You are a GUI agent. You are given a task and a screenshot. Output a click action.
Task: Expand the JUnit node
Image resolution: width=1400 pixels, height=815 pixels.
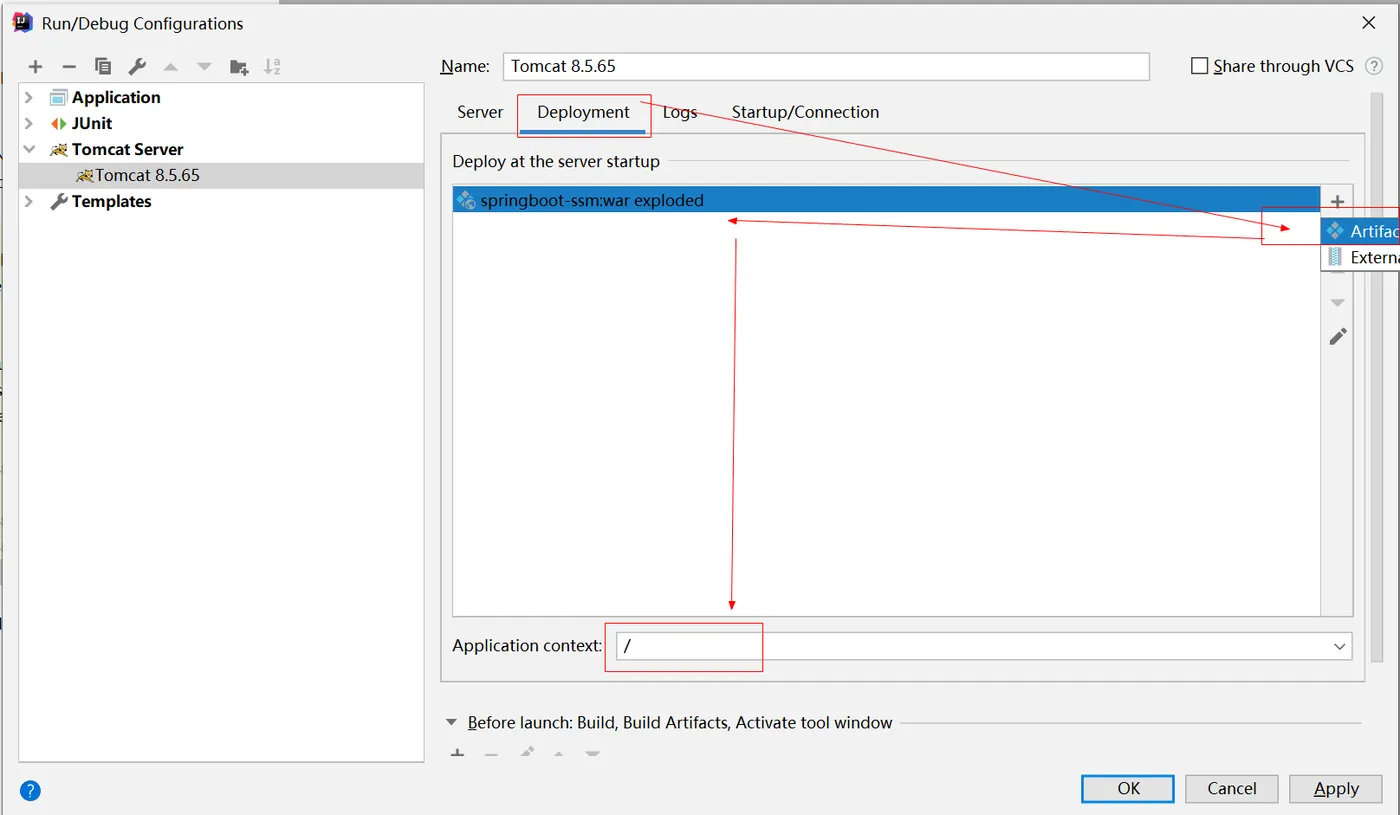[x=29, y=123]
